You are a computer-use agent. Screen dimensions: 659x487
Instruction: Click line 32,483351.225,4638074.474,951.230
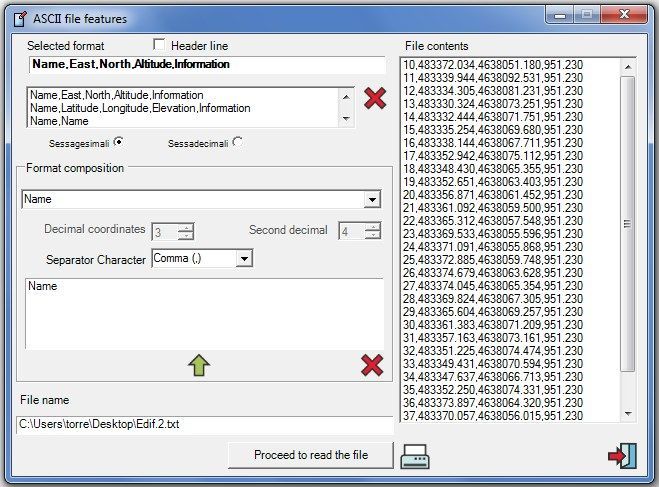click(493, 351)
